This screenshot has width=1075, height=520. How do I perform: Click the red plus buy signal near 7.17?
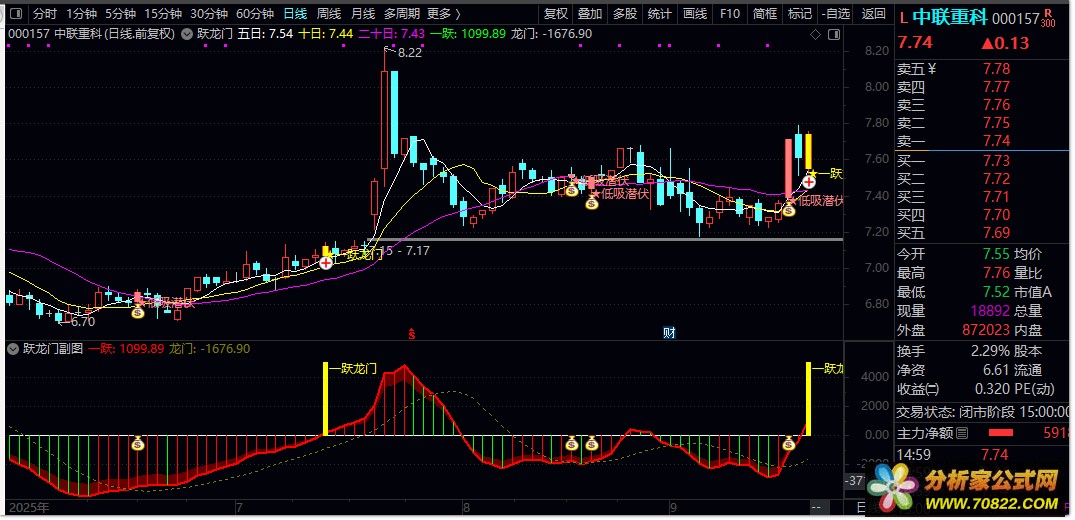(x=326, y=262)
